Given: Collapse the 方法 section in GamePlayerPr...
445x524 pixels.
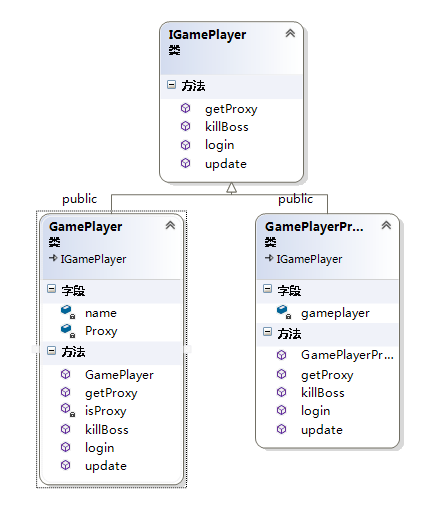Looking at the screenshot, I should (x=267, y=332).
